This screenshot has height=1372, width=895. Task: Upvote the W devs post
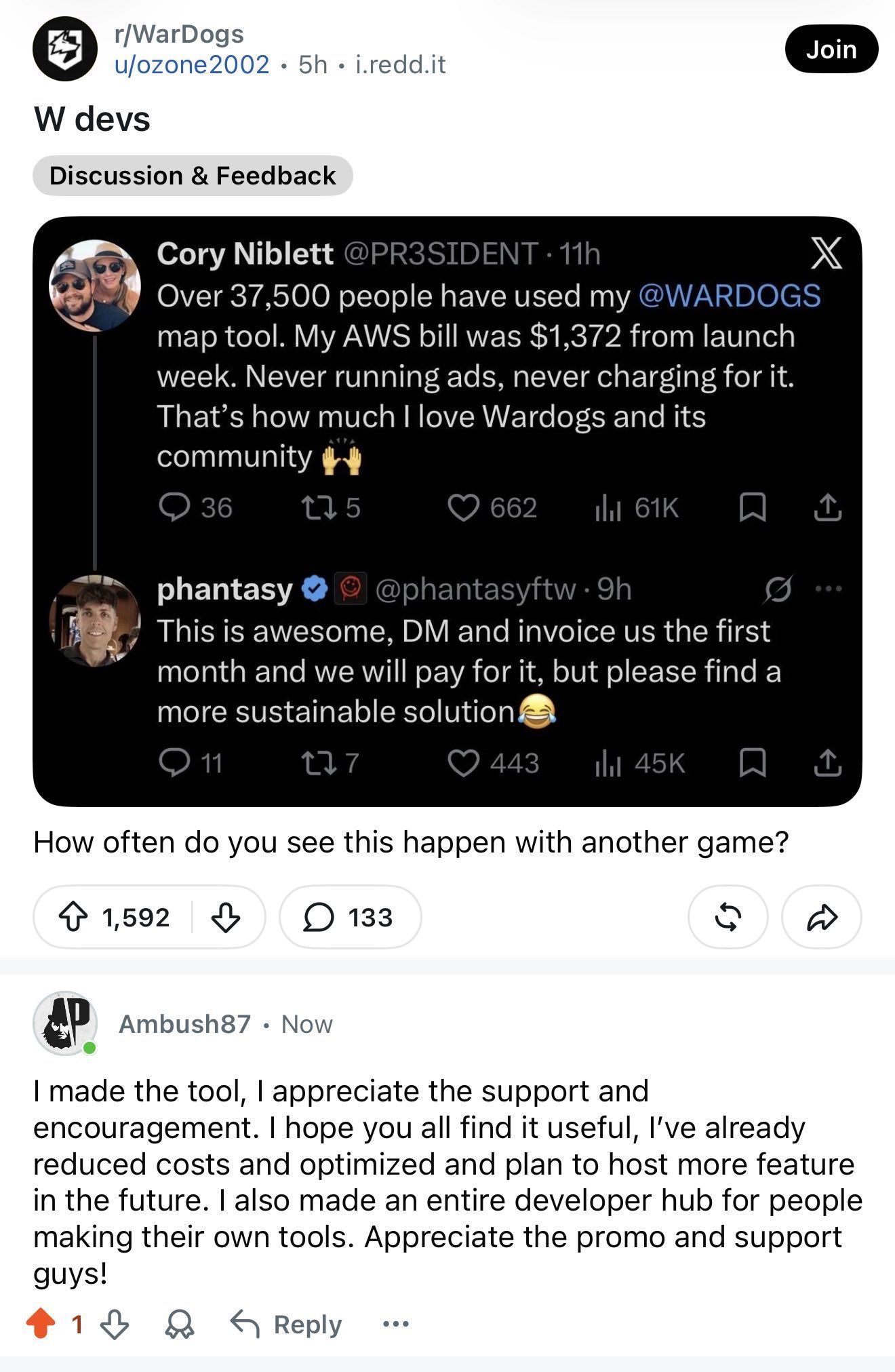74,918
